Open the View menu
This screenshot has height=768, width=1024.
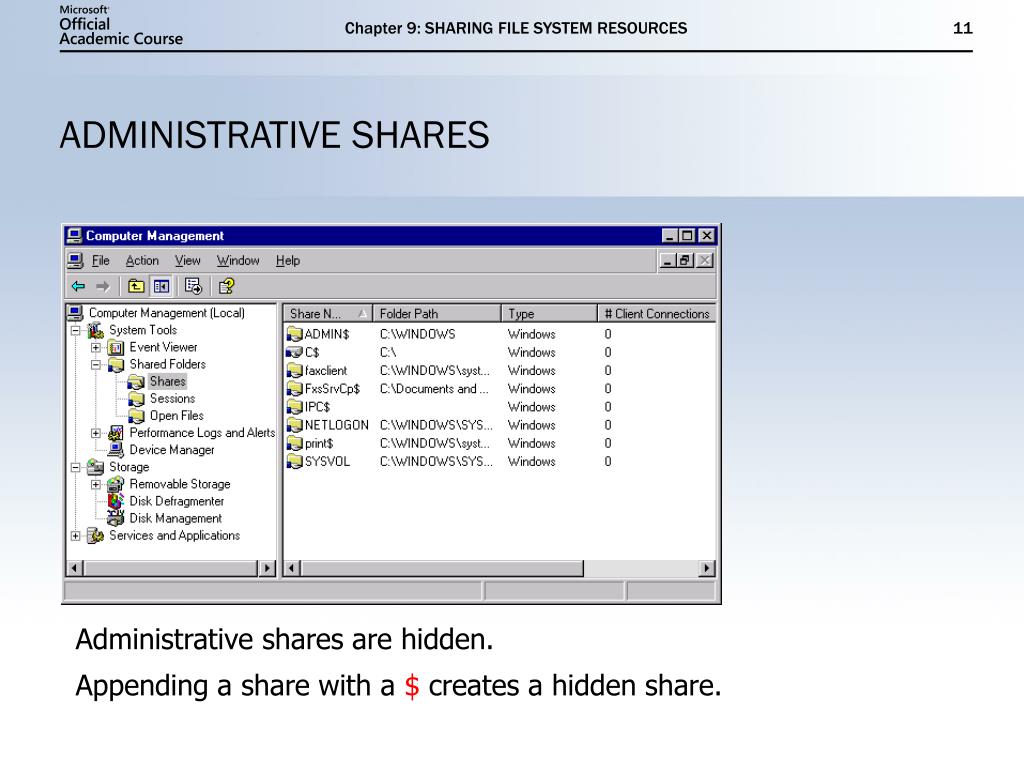[x=187, y=261]
